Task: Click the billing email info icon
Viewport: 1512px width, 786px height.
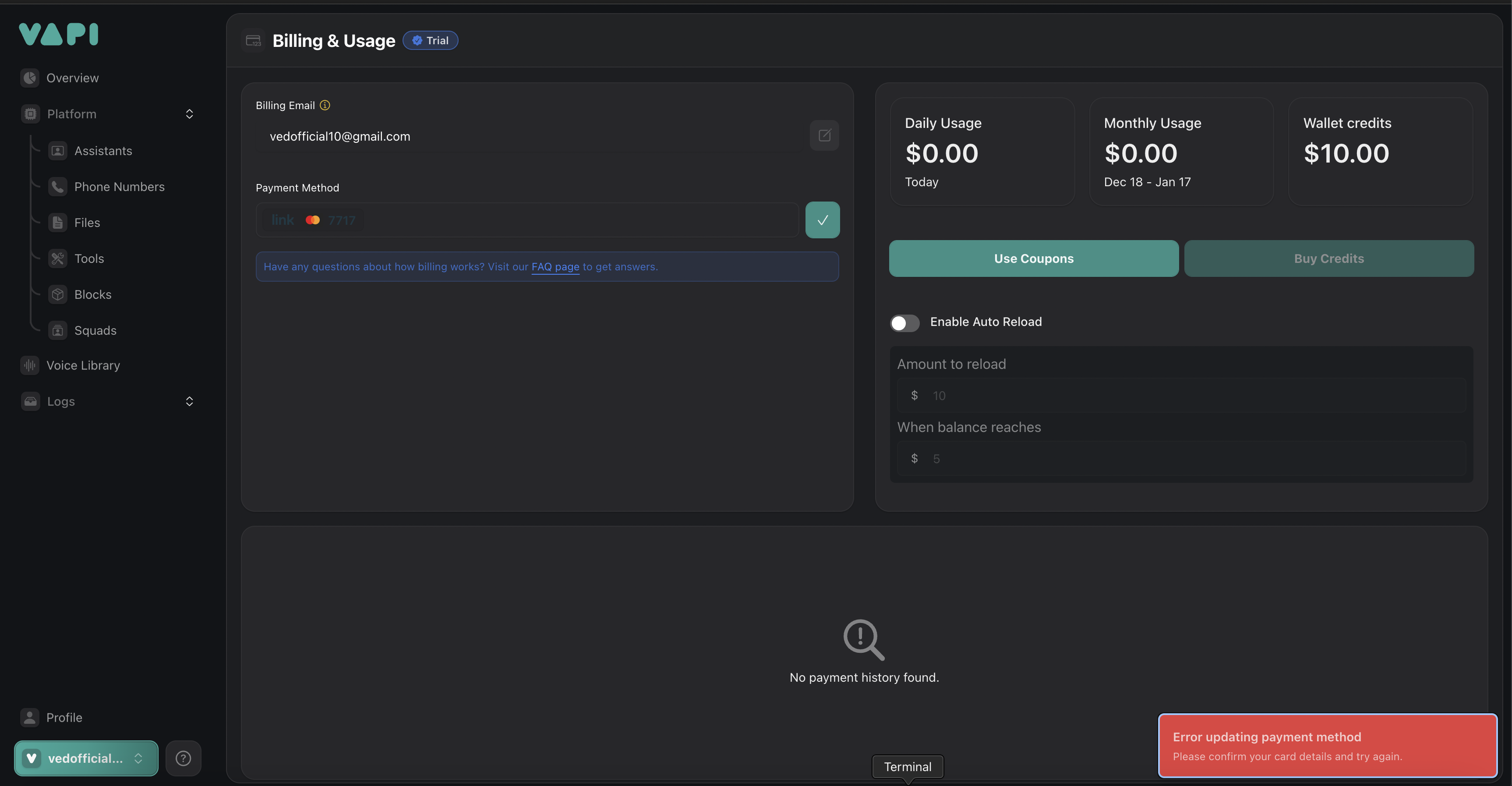Action: (x=325, y=105)
